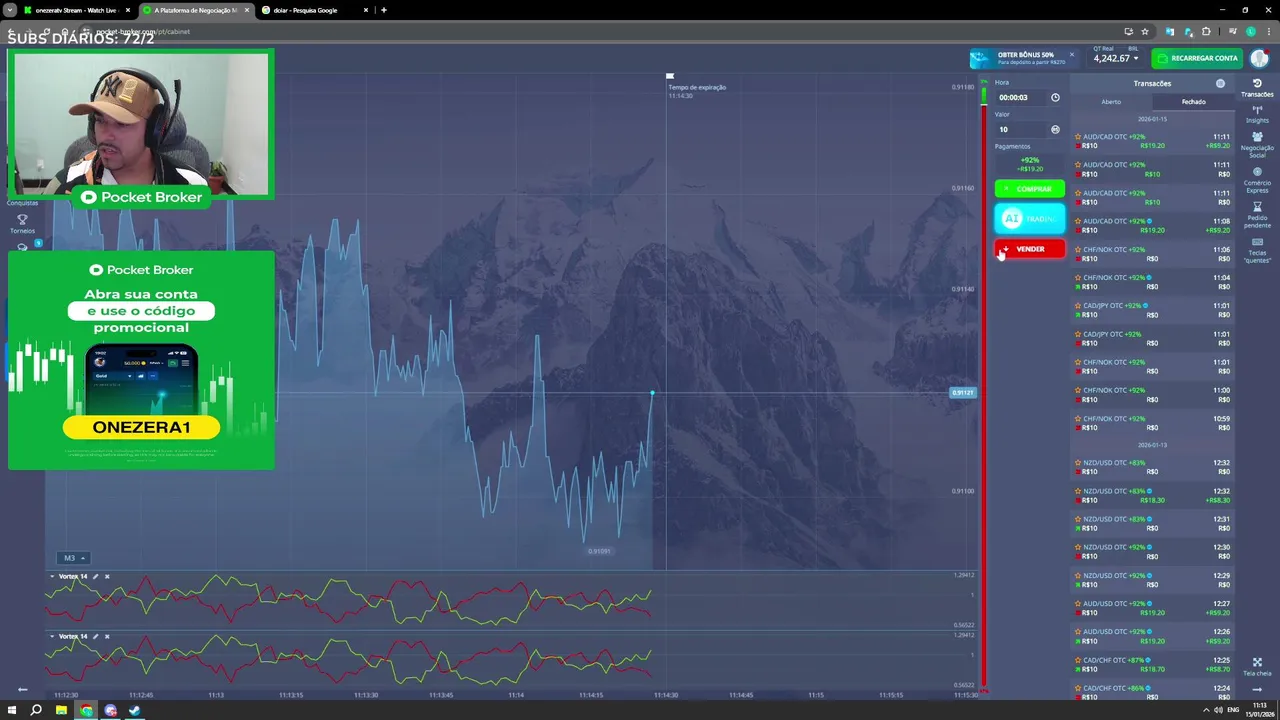Screen dimensions: 1280x720
Task: Open Negociação Social panel
Action: click(x=1257, y=146)
